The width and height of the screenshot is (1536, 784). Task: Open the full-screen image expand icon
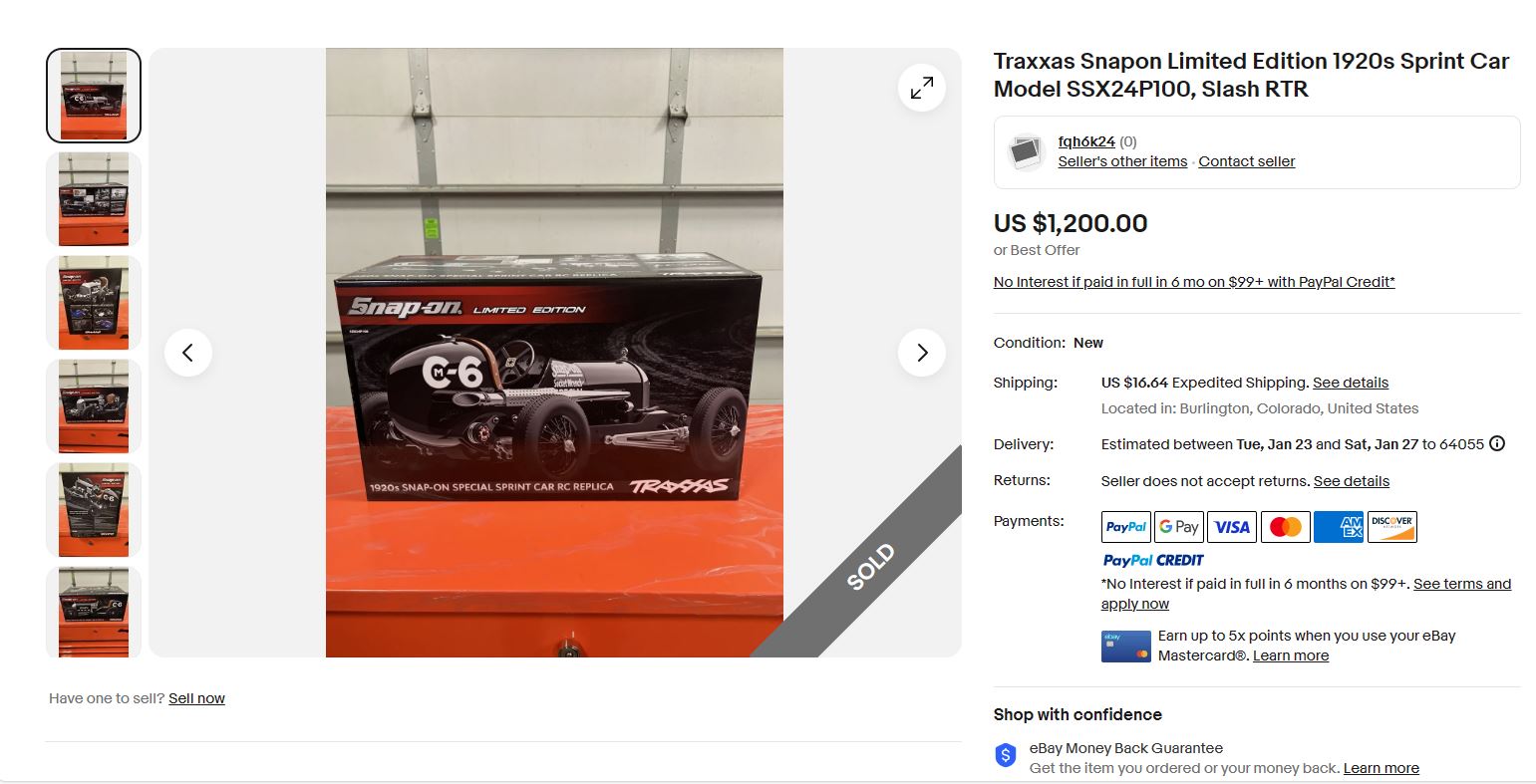(922, 88)
